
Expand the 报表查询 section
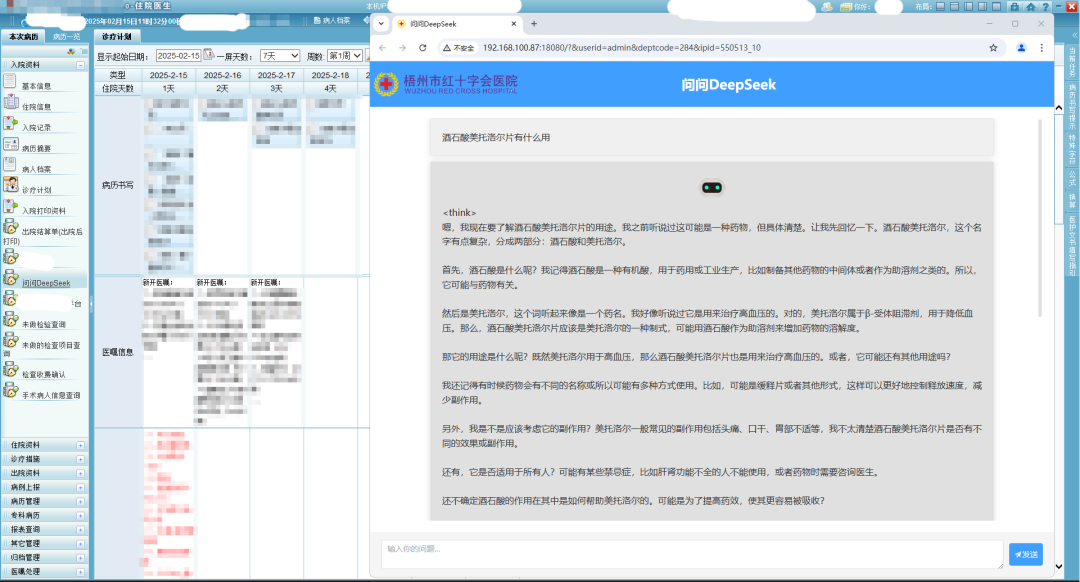[x=81, y=530]
